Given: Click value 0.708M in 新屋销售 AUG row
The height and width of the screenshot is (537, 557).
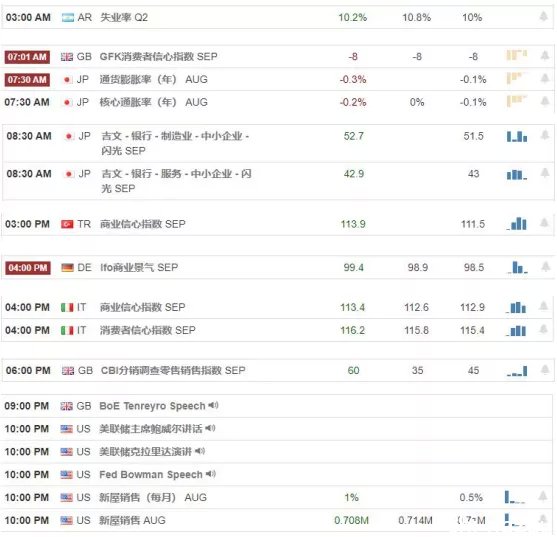Looking at the screenshot, I should [351, 520].
